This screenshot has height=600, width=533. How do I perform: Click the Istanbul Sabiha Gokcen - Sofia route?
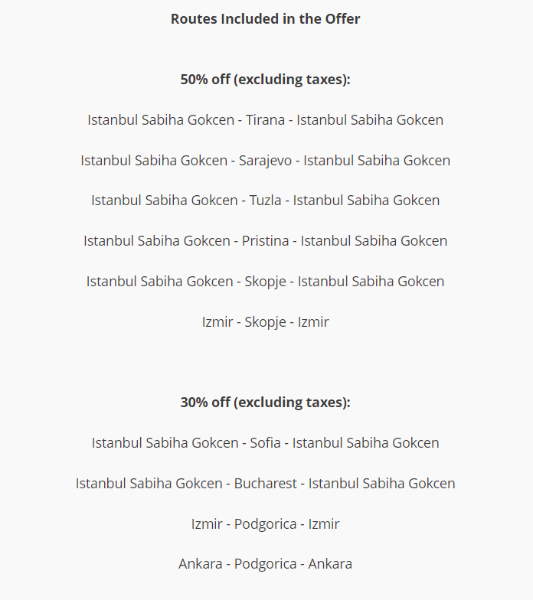pos(265,443)
